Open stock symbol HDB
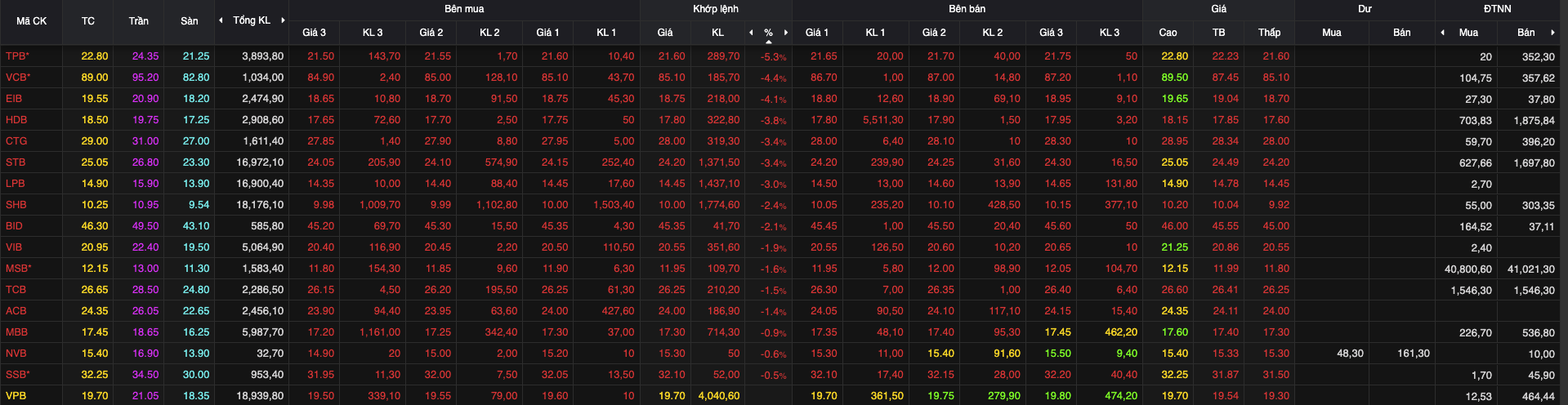The width and height of the screenshot is (1568, 405). tap(16, 120)
